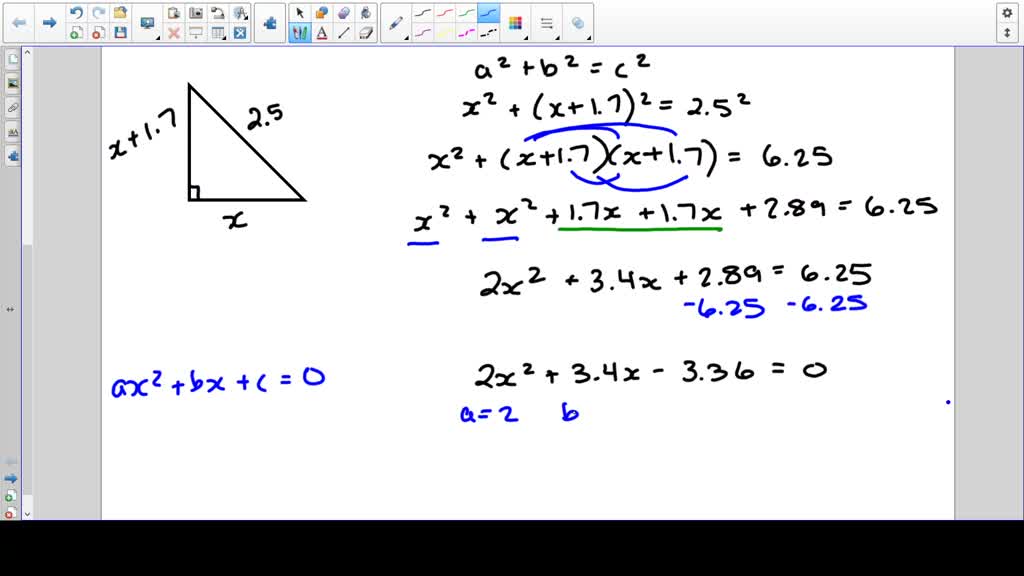Launch the Document Camera tool
Image resolution: width=1024 pixels, height=576 pixels.
pyautogui.click(x=217, y=13)
